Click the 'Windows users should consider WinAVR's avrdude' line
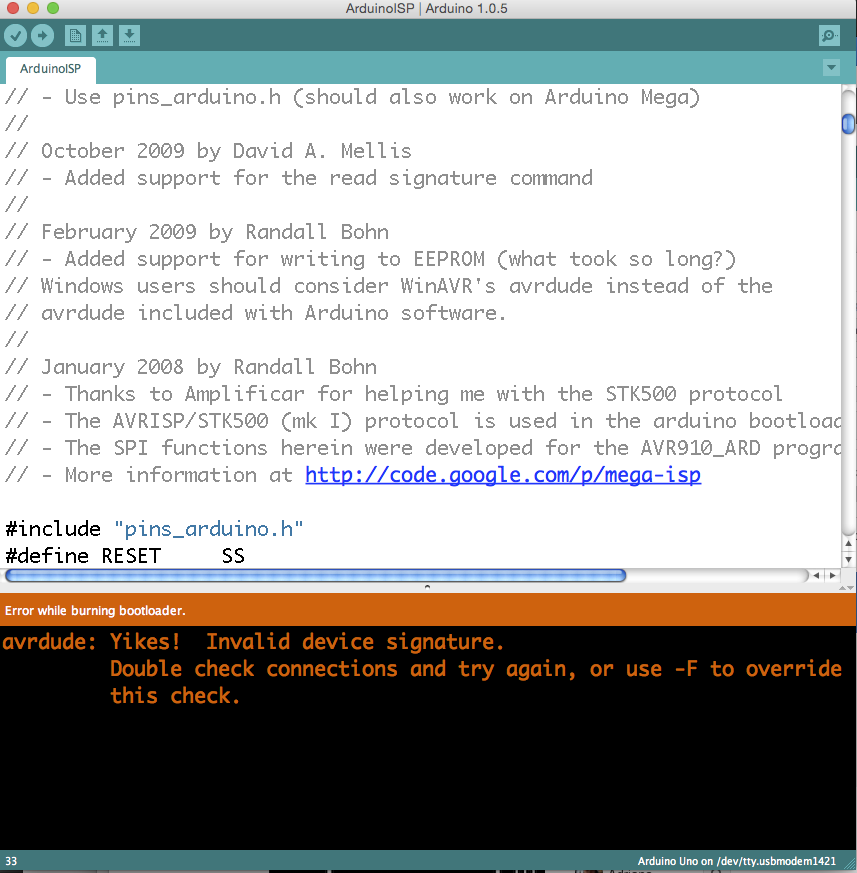The height and width of the screenshot is (873, 857). pyautogui.click(x=389, y=286)
